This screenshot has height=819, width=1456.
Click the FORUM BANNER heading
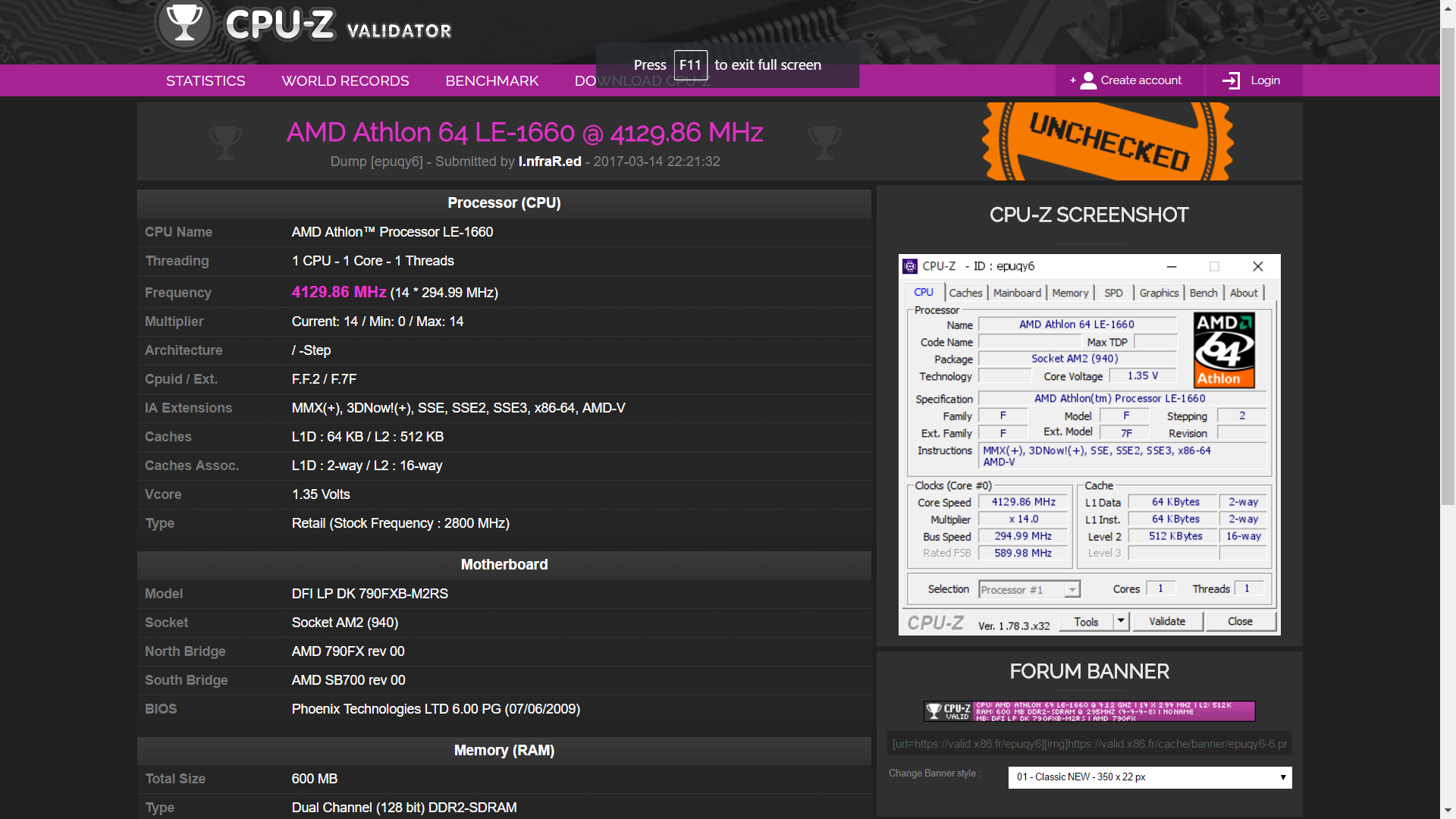[1089, 672]
